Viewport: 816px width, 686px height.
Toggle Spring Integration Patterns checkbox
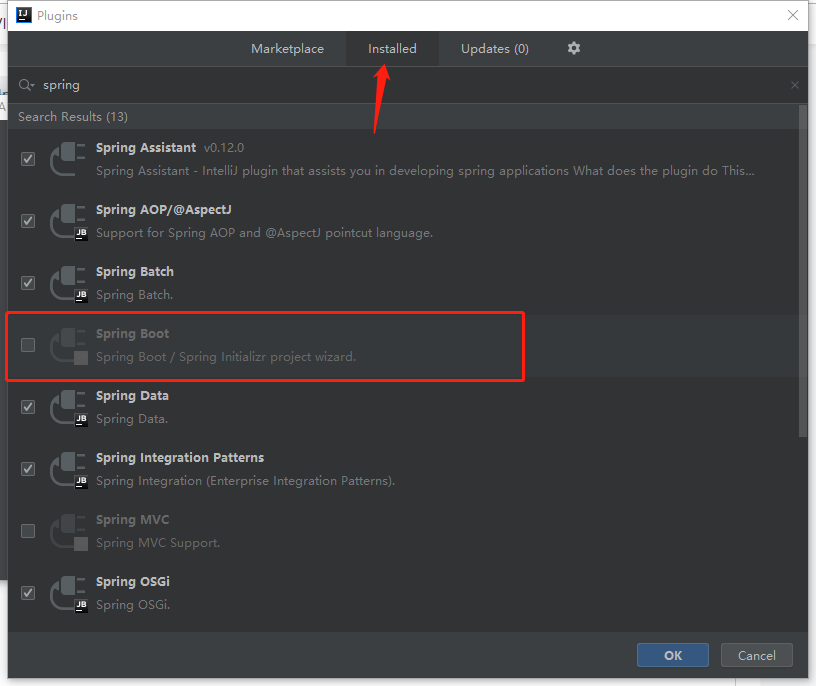point(28,468)
